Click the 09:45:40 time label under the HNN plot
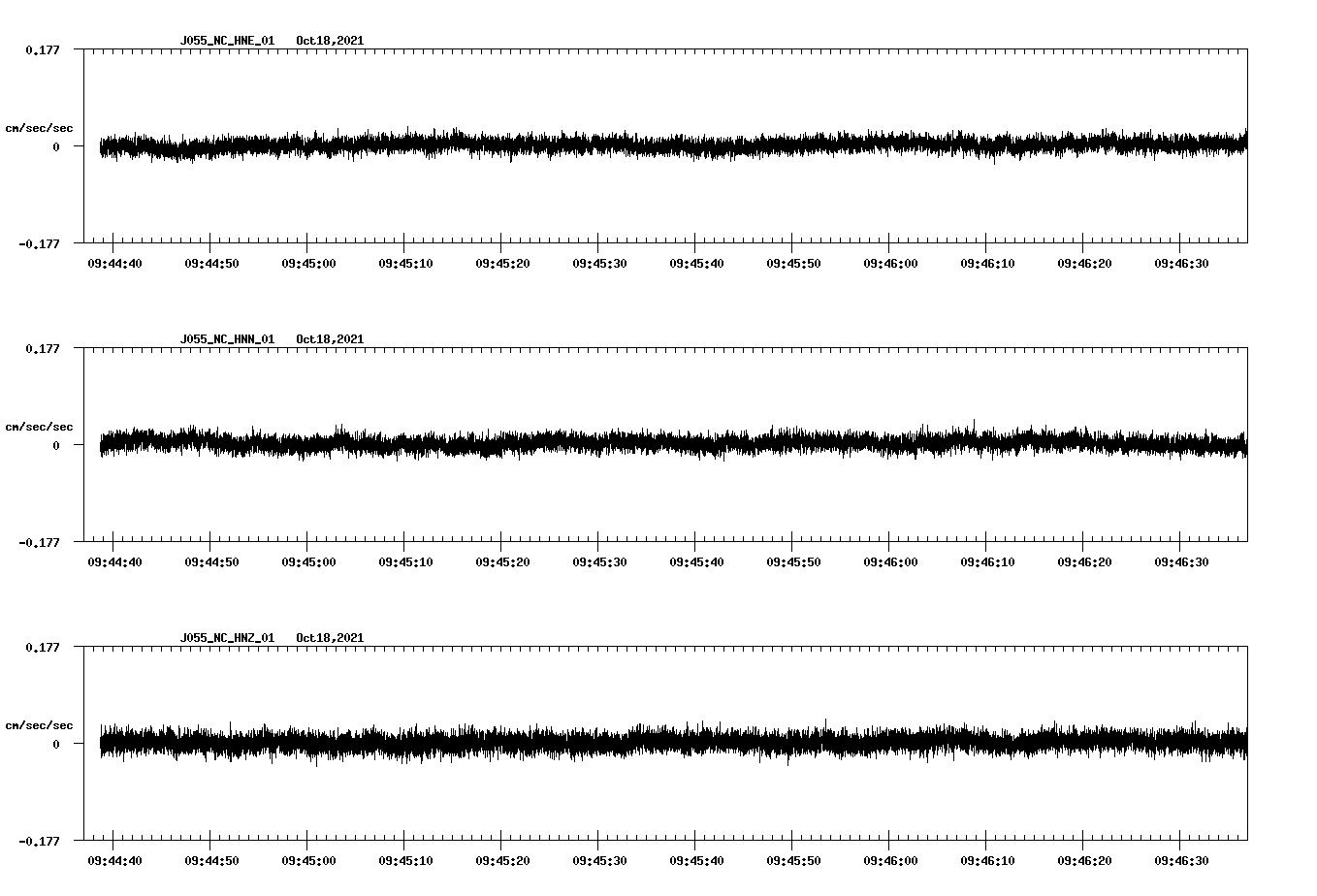This screenshot has width=1317, height=896. tap(696, 561)
